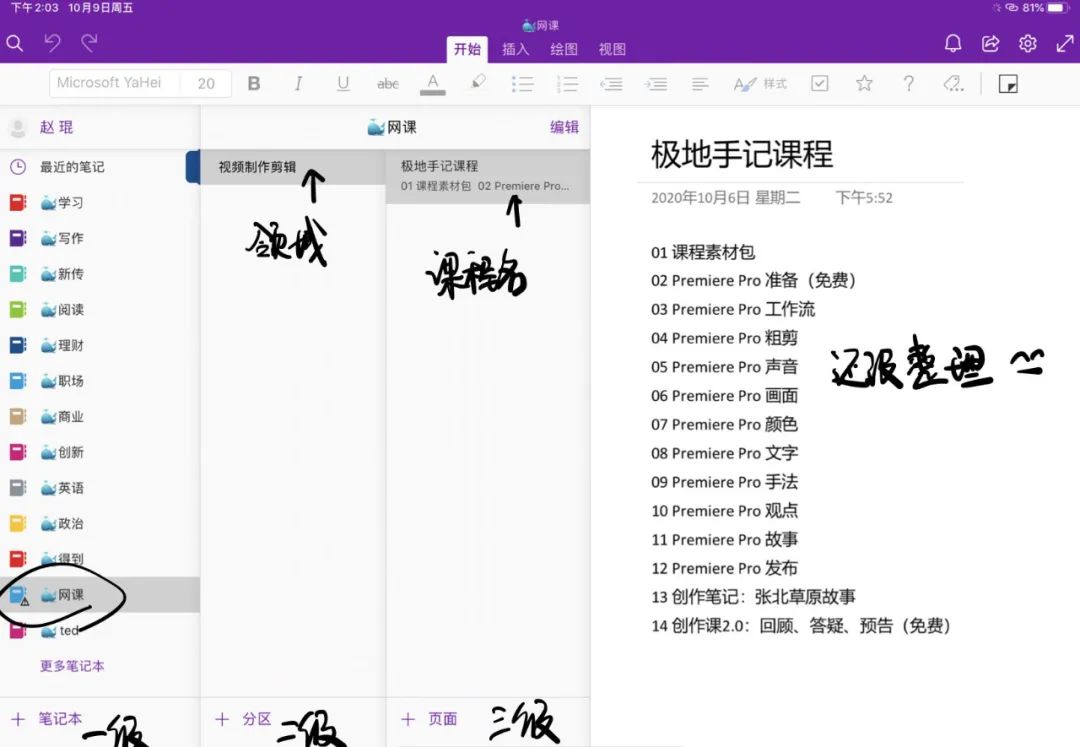Toggle bold formatting
The height and width of the screenshot is (747, 1080).
[254, 84]
